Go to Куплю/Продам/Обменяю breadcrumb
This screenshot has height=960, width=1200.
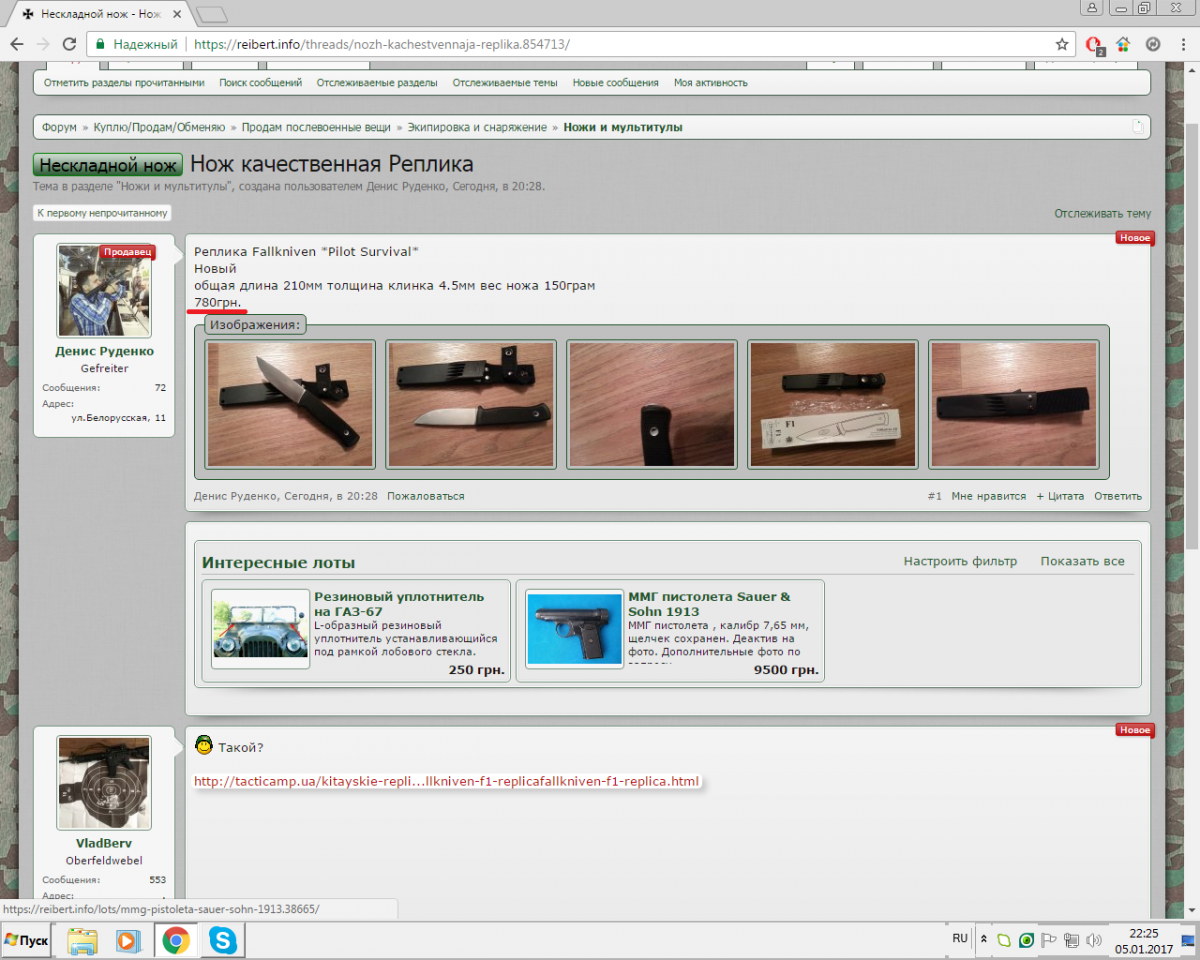(x=159, y=127)
